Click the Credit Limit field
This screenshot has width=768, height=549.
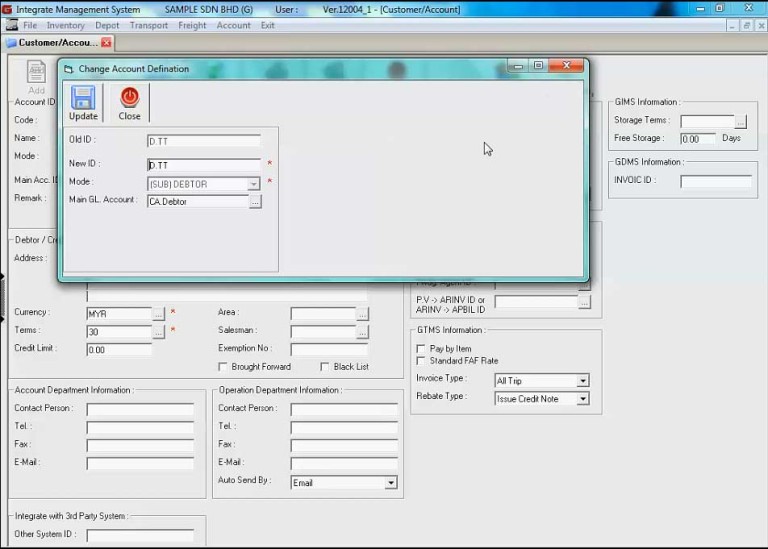(x=119, y=350)
